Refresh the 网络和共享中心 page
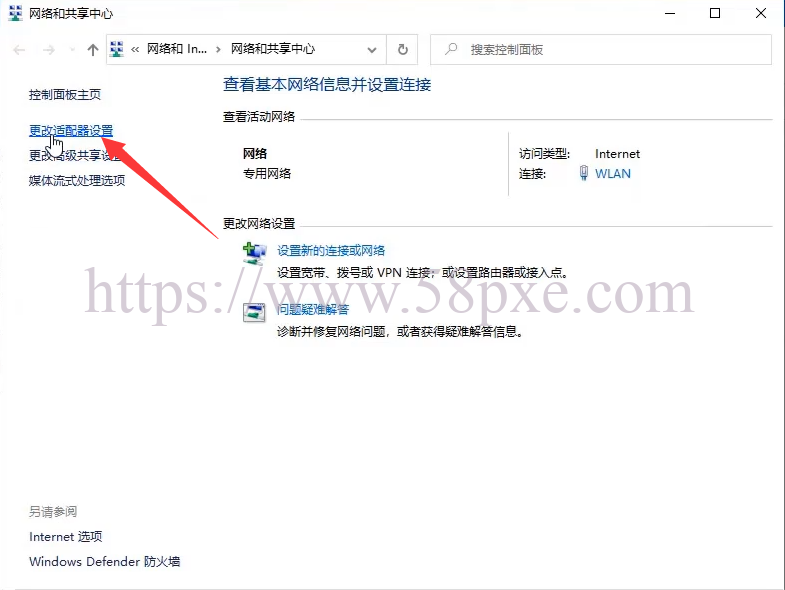This screenshot has width=785, height=590. pyautogui.click(x=403, y=50)
